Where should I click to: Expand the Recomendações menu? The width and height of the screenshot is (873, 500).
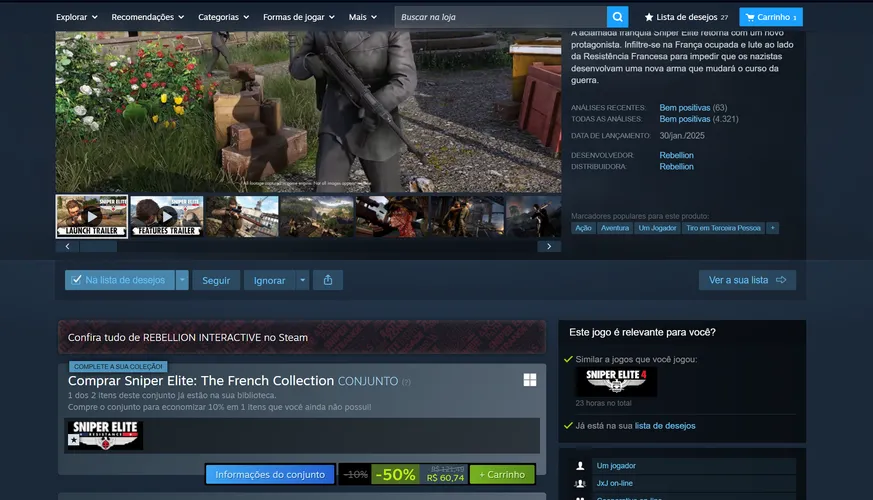click(x=148, y=17)
